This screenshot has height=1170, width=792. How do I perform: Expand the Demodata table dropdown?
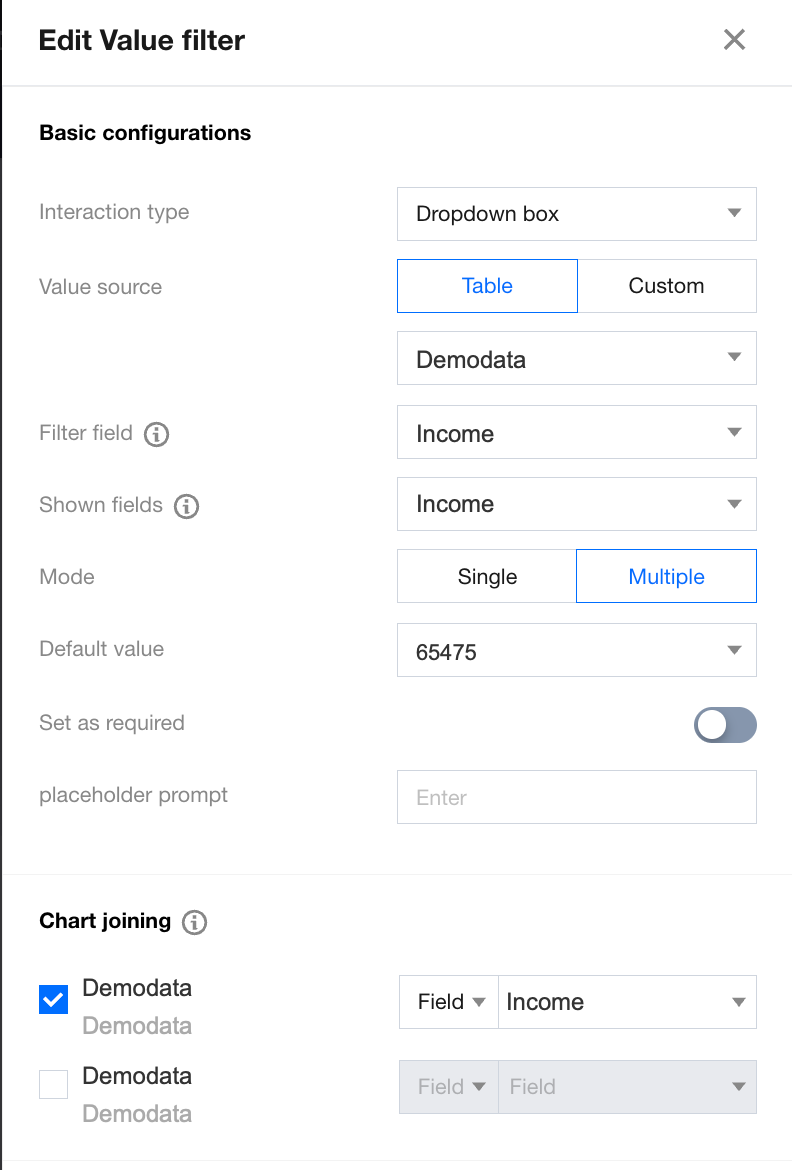(576, 358)
